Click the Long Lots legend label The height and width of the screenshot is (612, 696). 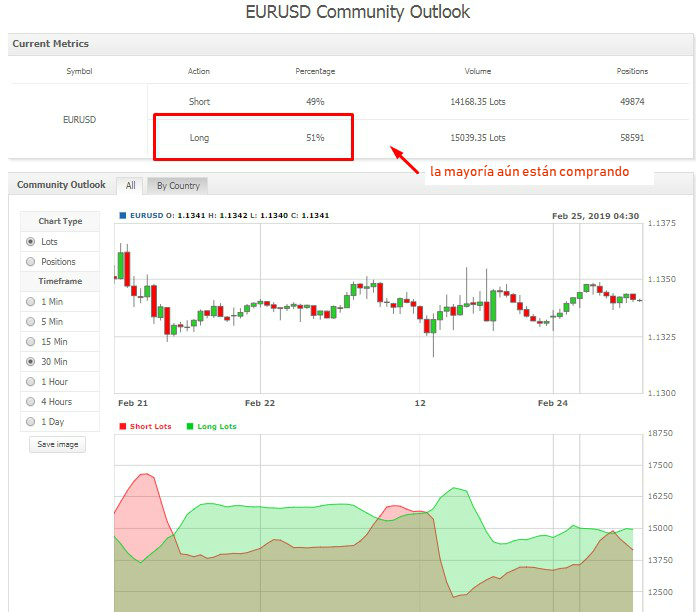[x=217, y=426]
